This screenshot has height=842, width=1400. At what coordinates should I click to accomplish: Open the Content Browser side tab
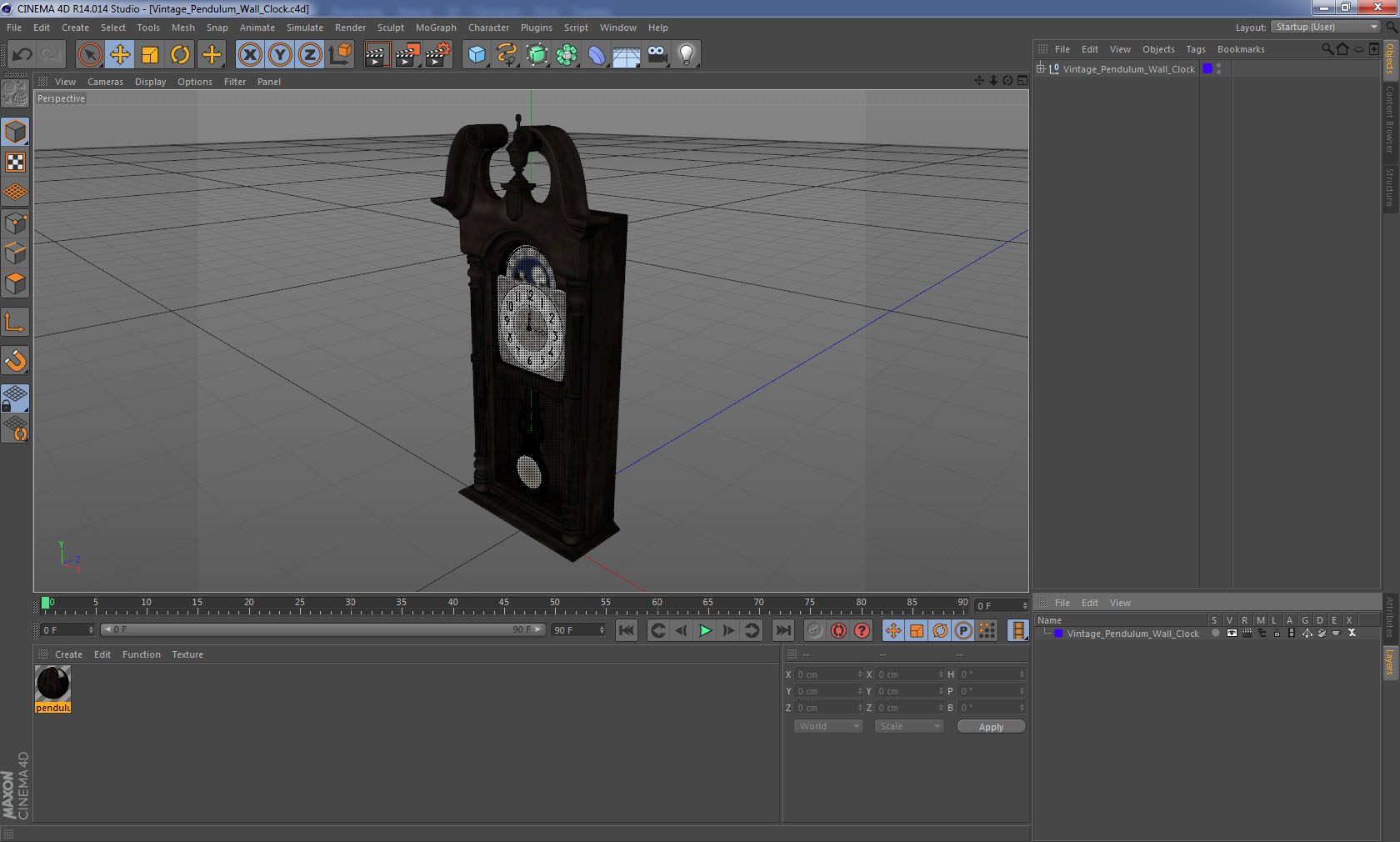[1390, 119]
